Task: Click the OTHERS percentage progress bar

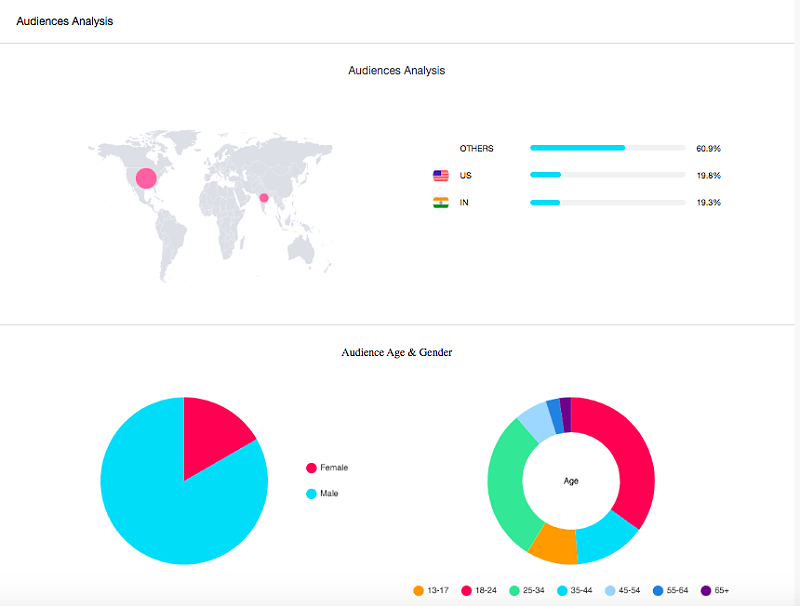Action: tap(607, 148)
